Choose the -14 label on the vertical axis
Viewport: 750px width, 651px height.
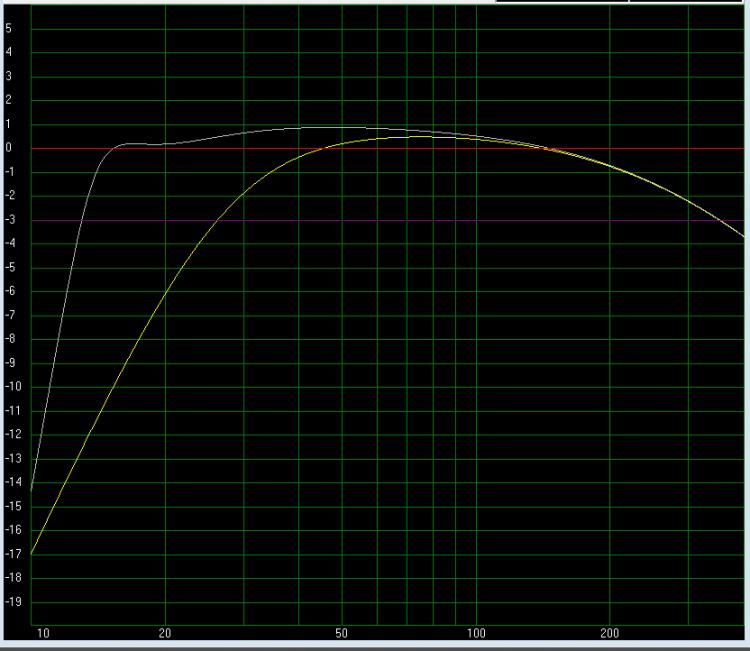tap(13, 482)
